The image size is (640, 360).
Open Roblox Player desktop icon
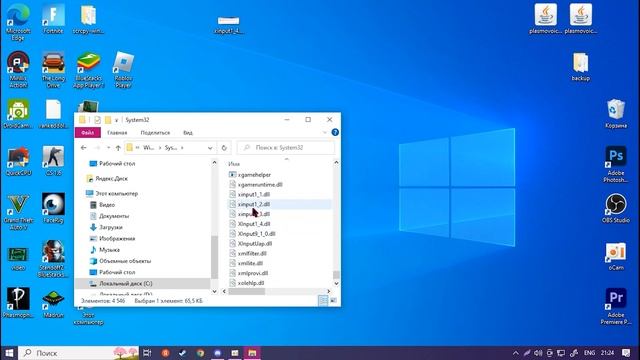click(x=123, y=69)
